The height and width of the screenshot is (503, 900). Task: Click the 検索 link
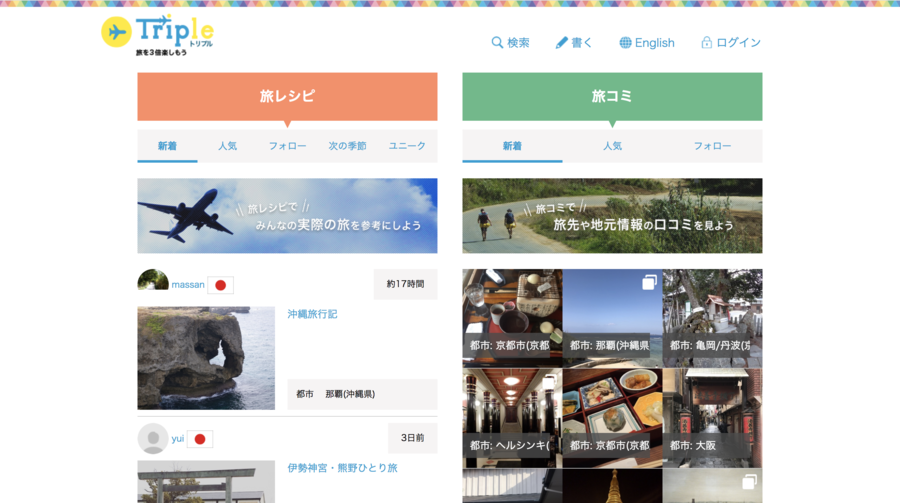point(511,42)
